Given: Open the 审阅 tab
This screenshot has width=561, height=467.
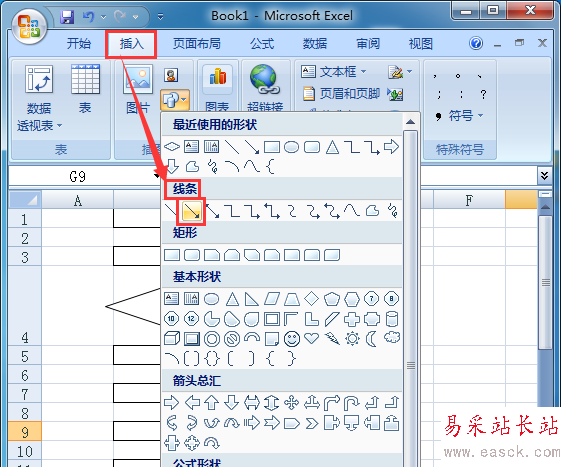Looking at the screenshot, I should (x=368, y=44).
